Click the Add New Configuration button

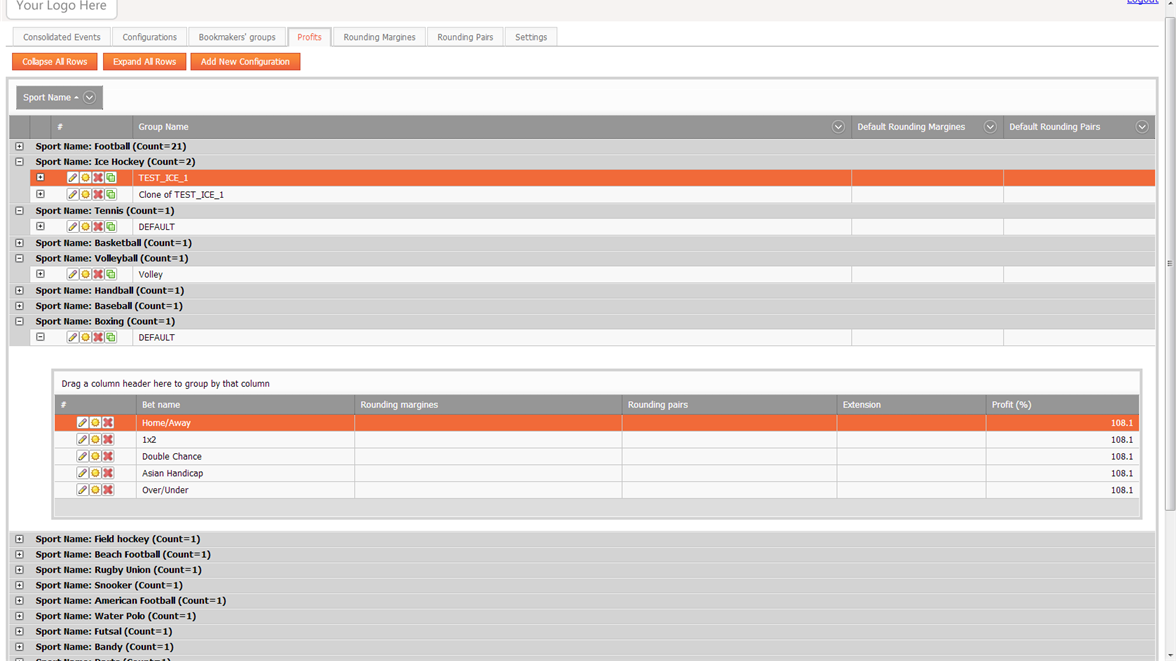pyautogui.click(x=245, y=62)
